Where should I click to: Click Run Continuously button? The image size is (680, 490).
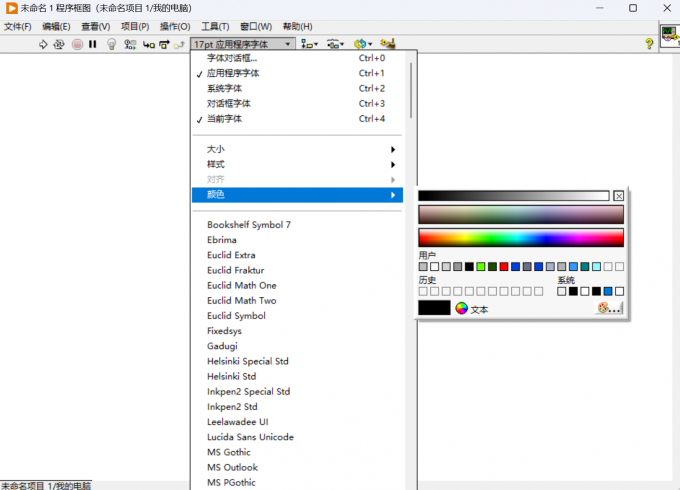pyautogui.click(x=59, y=44)
